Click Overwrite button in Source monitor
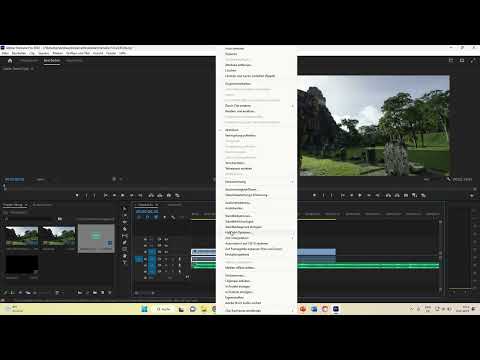This screenshot has height=360, width=480. pyautogui.click(x=160, y=195)
